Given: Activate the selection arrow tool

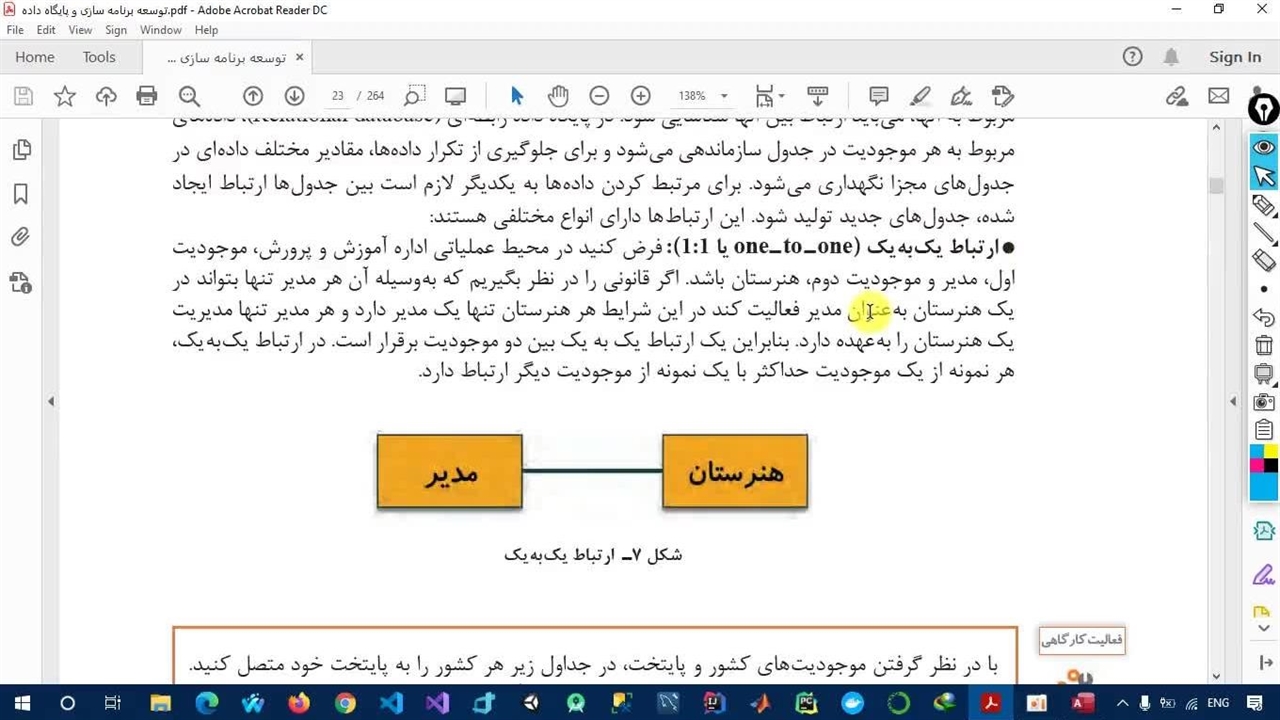Looking at the screenshot, I should point(516,96).
